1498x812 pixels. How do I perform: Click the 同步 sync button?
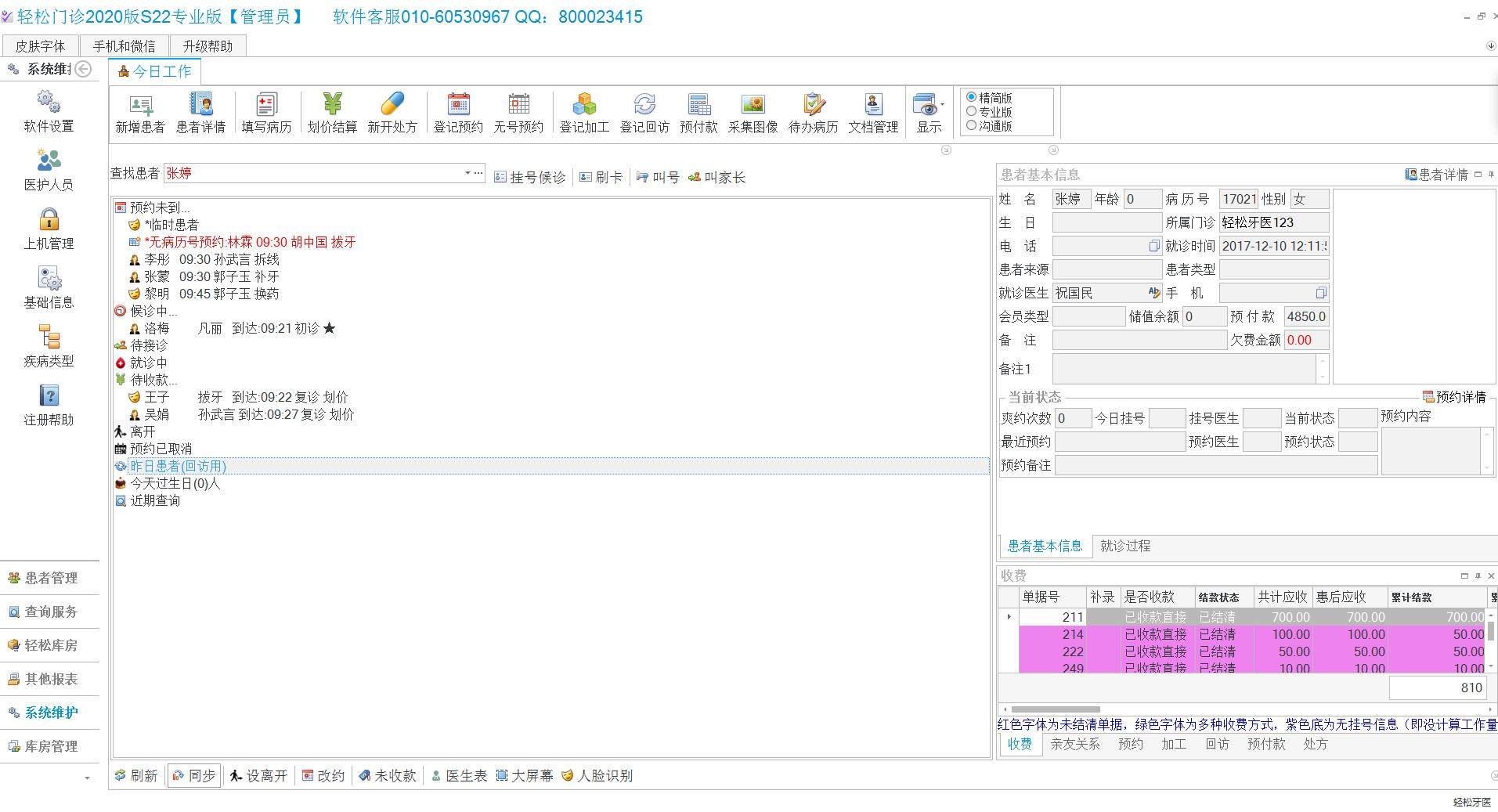pyautogui.click(x=193, y=775)
